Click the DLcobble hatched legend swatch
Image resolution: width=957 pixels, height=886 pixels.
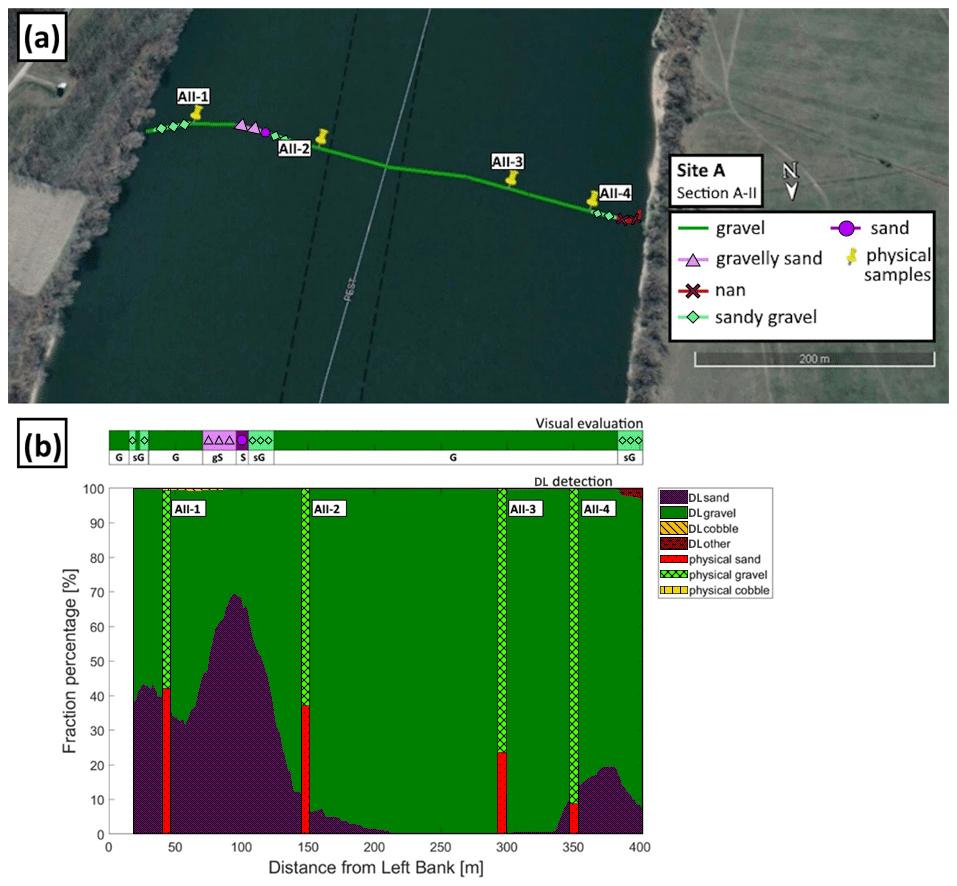pyautogui.click(x=673, y=527)
